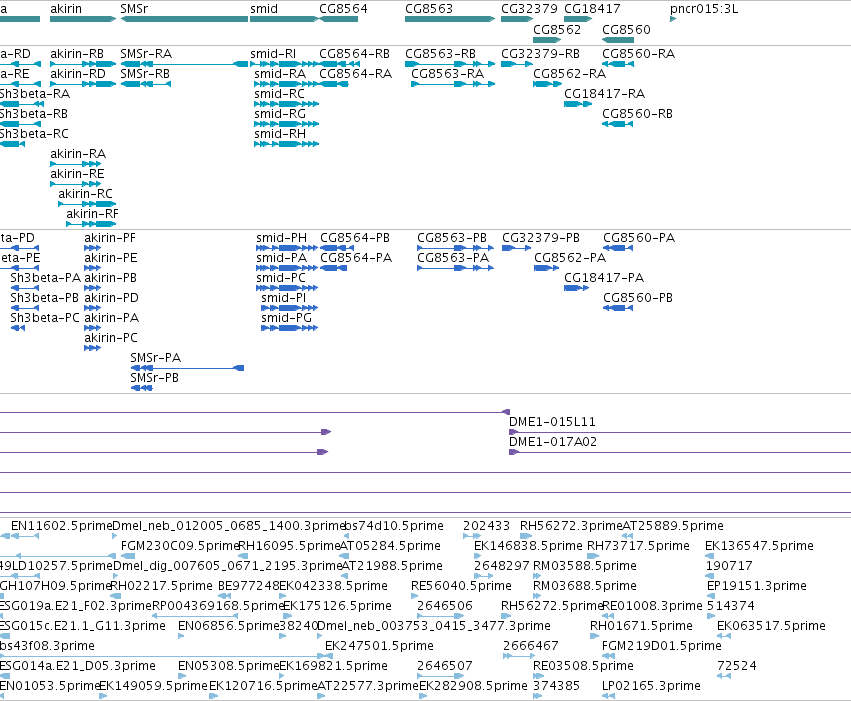Select protein CG8563-PA label

coord(453,258)
